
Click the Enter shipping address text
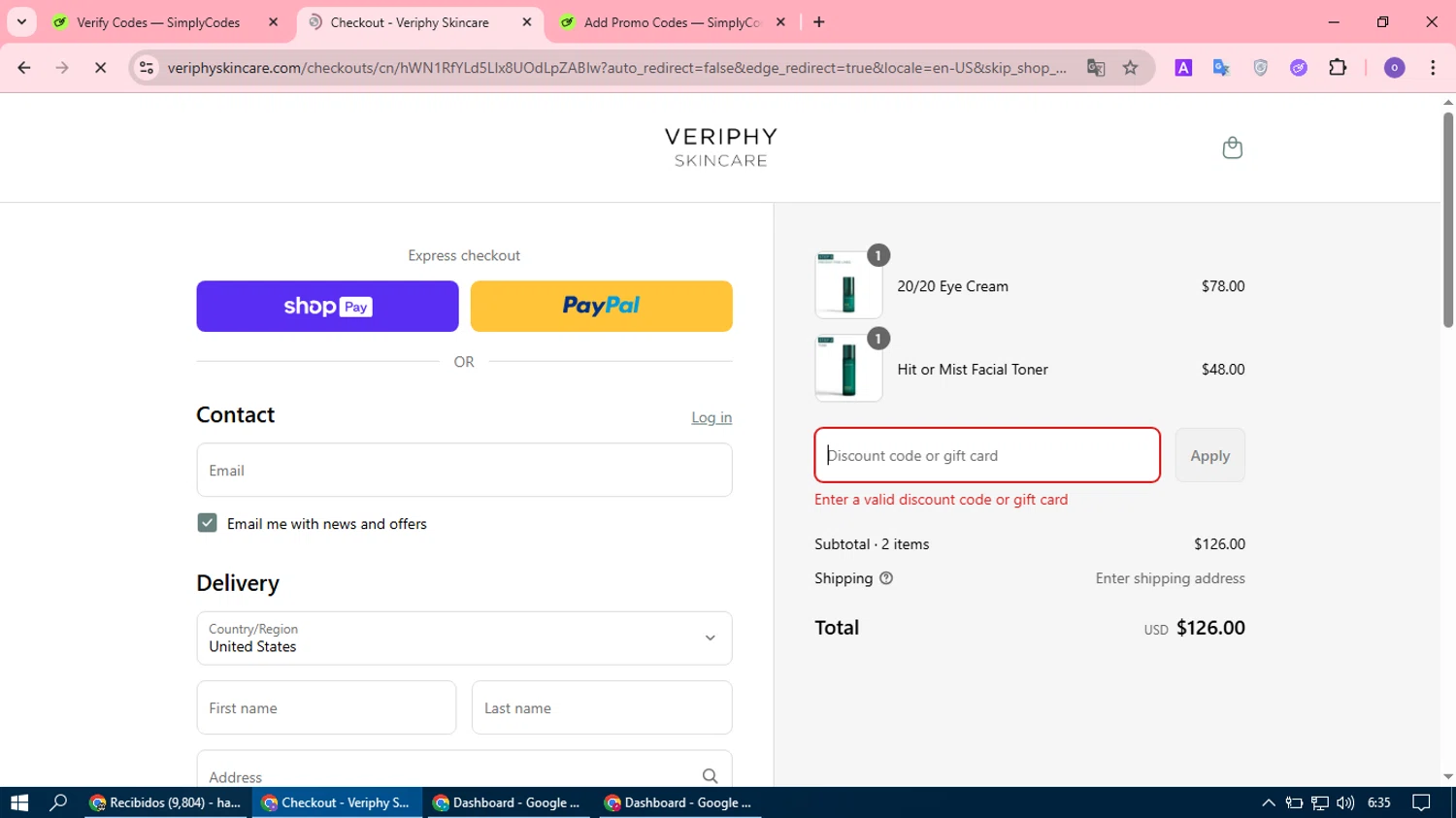click(1170, 578)
